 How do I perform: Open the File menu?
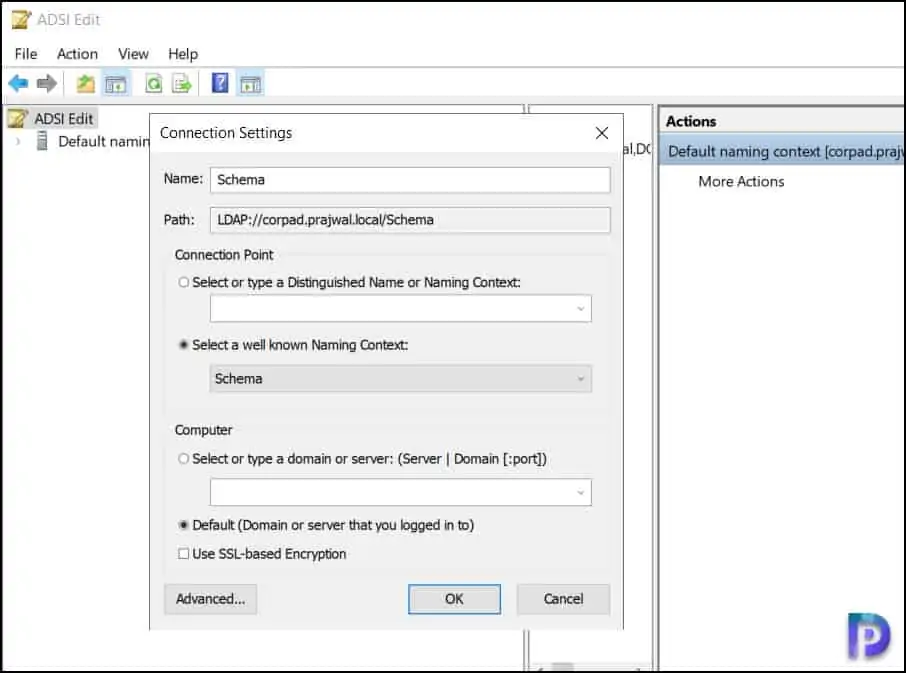(x=26, y=54)
